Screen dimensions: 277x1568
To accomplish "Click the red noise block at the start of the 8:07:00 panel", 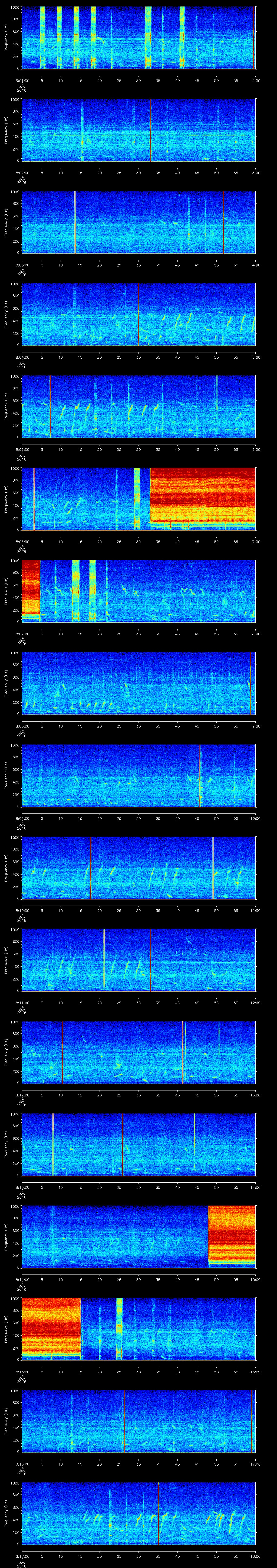I will [x=31, y=590].
